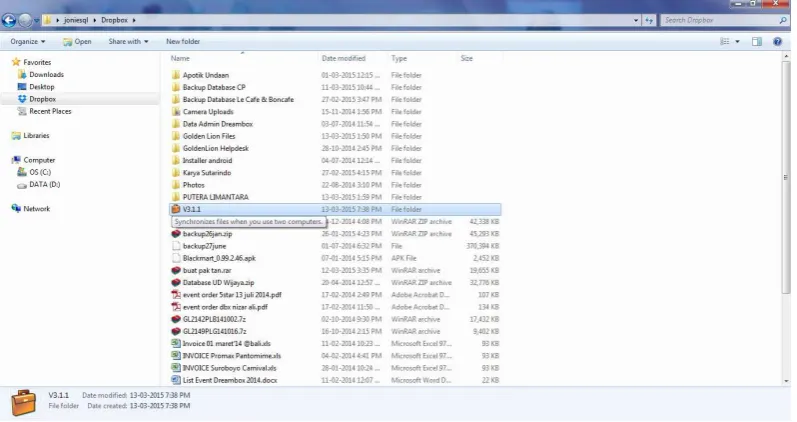
Task: Select the Camera Uploads folder icon
Action: [176, 112]
